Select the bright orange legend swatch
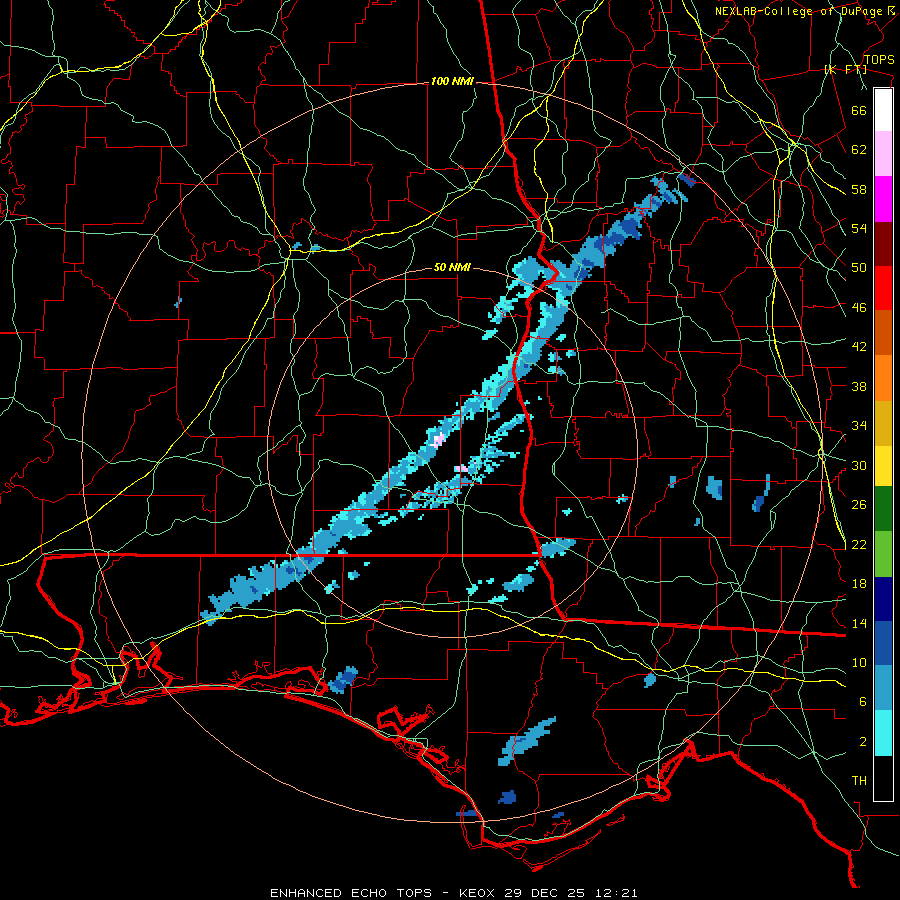Image resolution: width=900 pixels, height=900 pixels. pyautogui.click(x=883, y=378)
